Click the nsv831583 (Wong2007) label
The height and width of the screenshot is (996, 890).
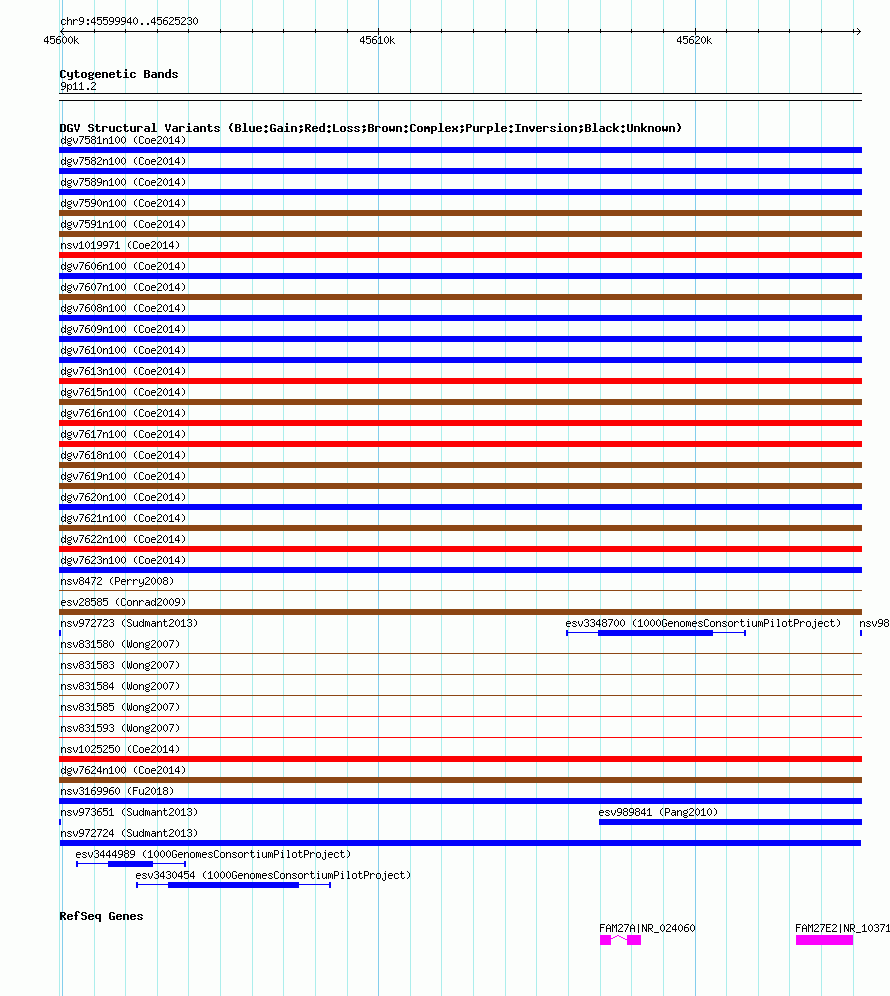point(120,665)
